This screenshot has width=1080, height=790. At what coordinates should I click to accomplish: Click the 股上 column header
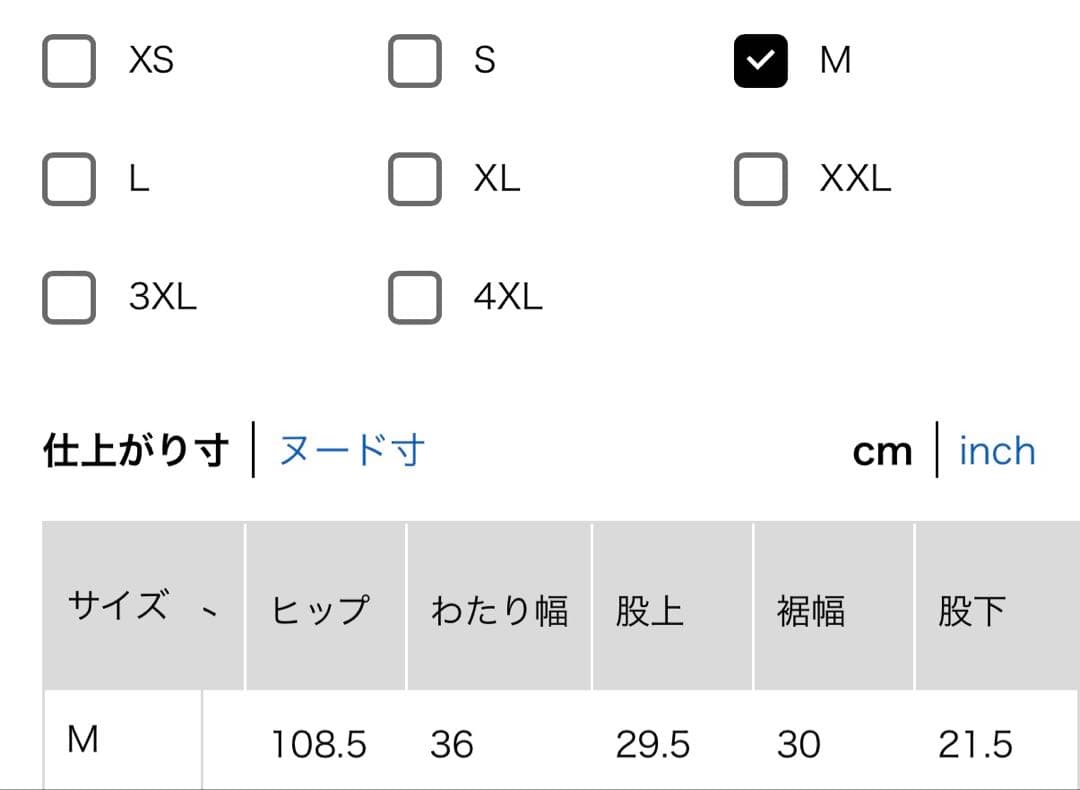(x=650, y=610)
